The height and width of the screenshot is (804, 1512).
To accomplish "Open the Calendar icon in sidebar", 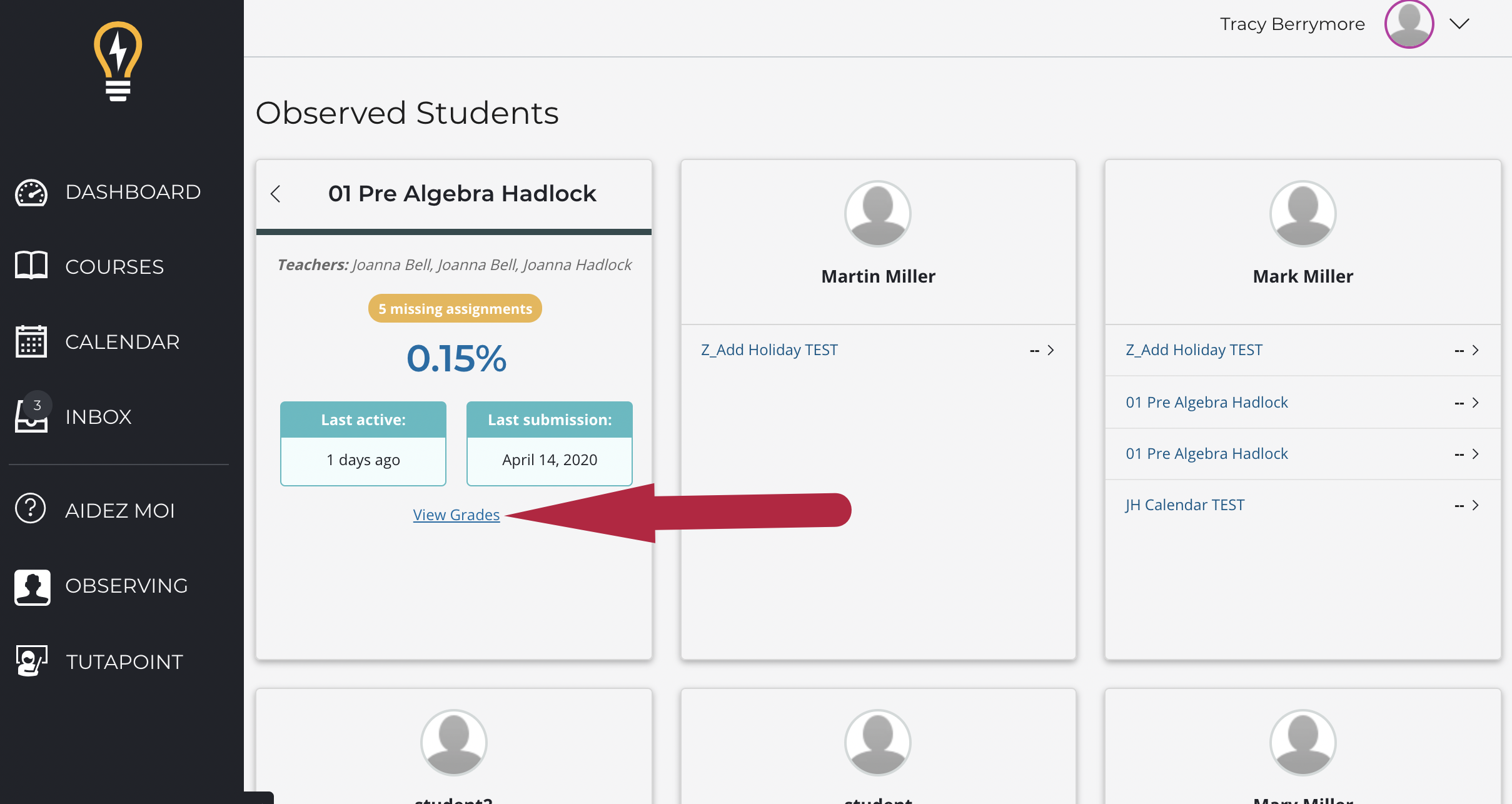I will click(31, 341).
